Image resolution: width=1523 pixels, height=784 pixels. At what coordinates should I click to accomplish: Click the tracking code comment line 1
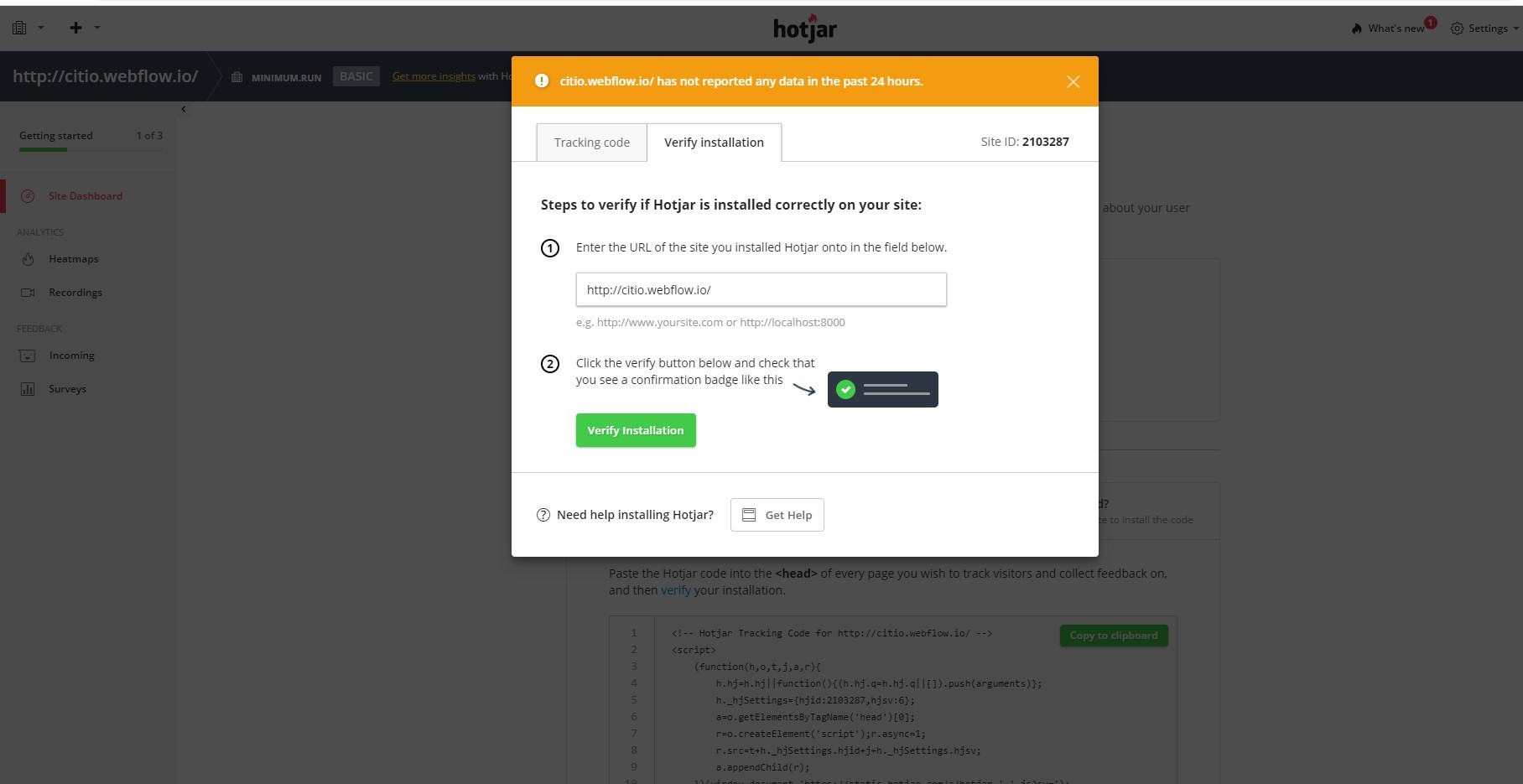(x=832, y=633)
